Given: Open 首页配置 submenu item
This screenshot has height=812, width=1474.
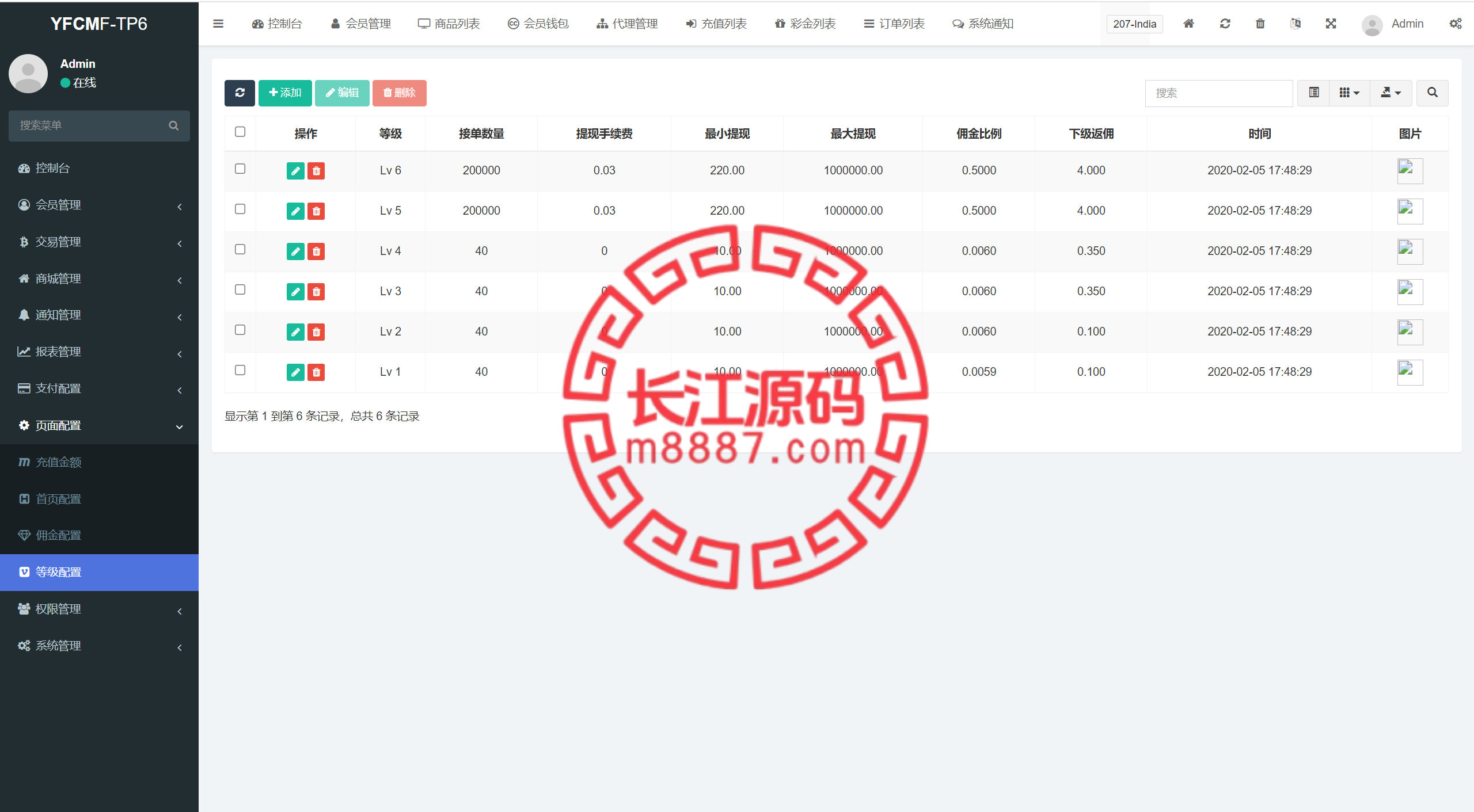Looking at the screenshot, I should 99,499.
